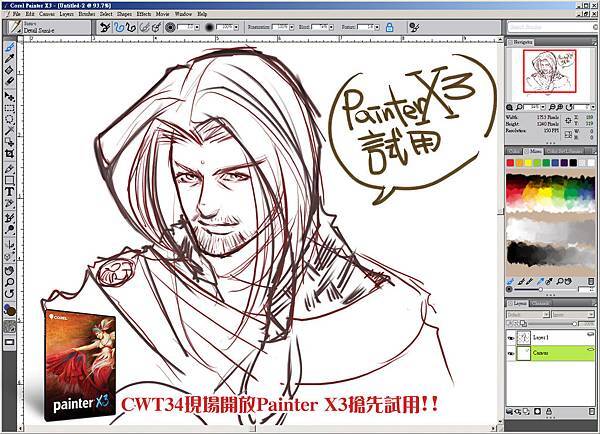This screenshot has width=600, height=434.
Task: Open the brush size dropdown arrow
Action: 197,28
